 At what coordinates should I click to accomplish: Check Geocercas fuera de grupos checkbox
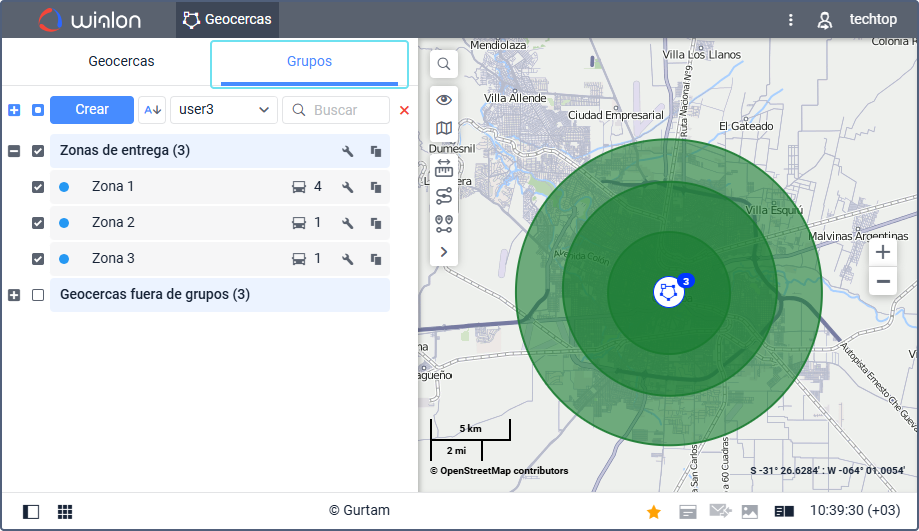point(38,295)
